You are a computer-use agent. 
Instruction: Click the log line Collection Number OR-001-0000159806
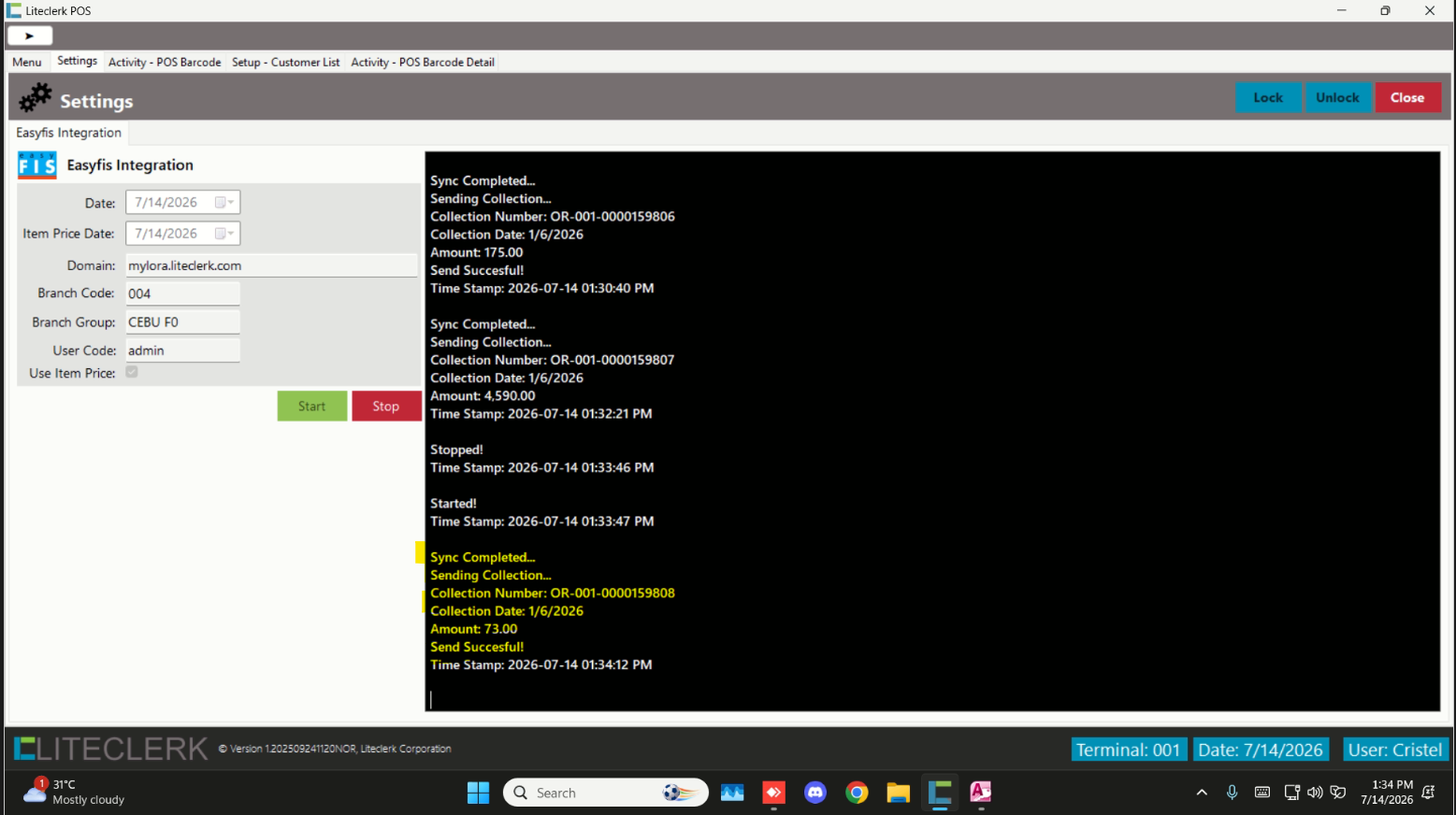pos(553,217)
